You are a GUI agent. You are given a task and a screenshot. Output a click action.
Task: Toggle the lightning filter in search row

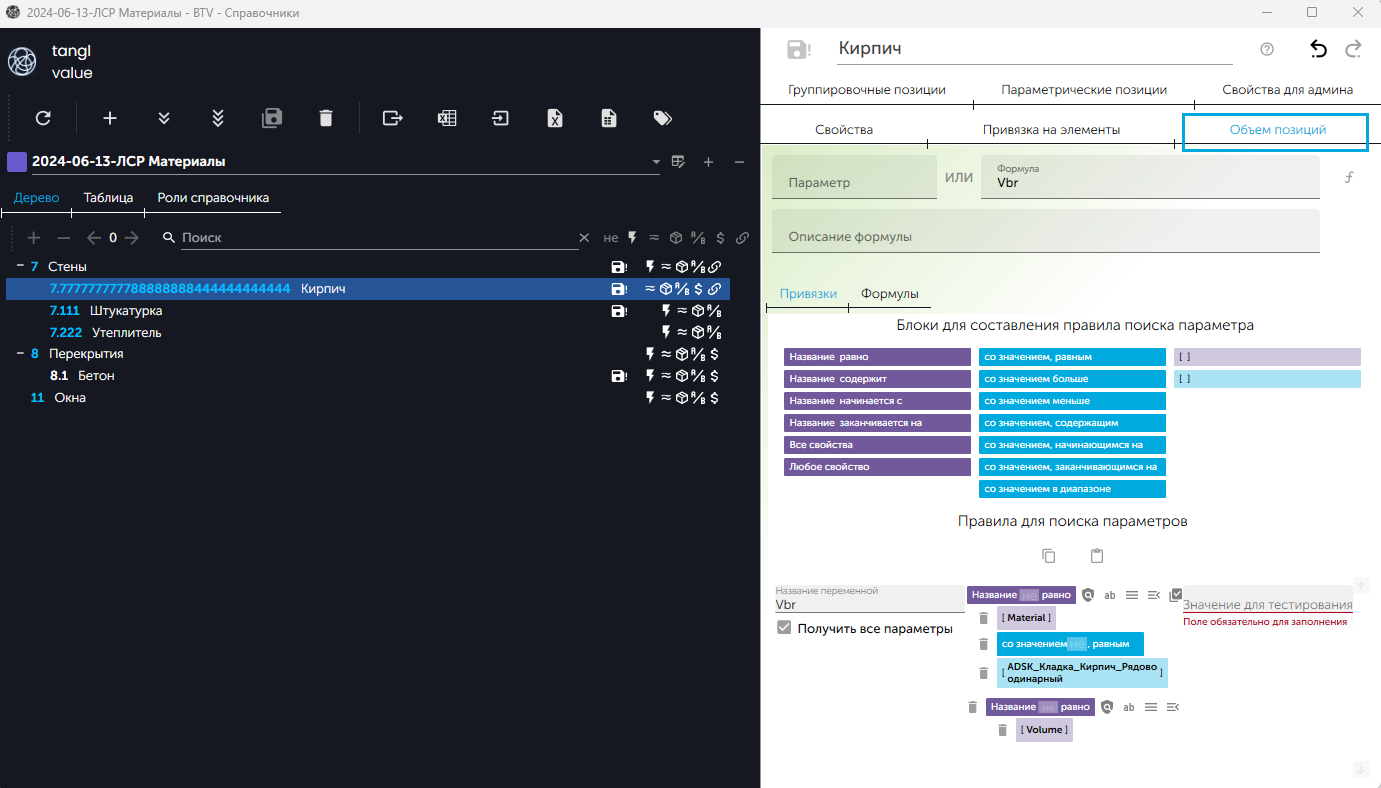coord(632,238)
